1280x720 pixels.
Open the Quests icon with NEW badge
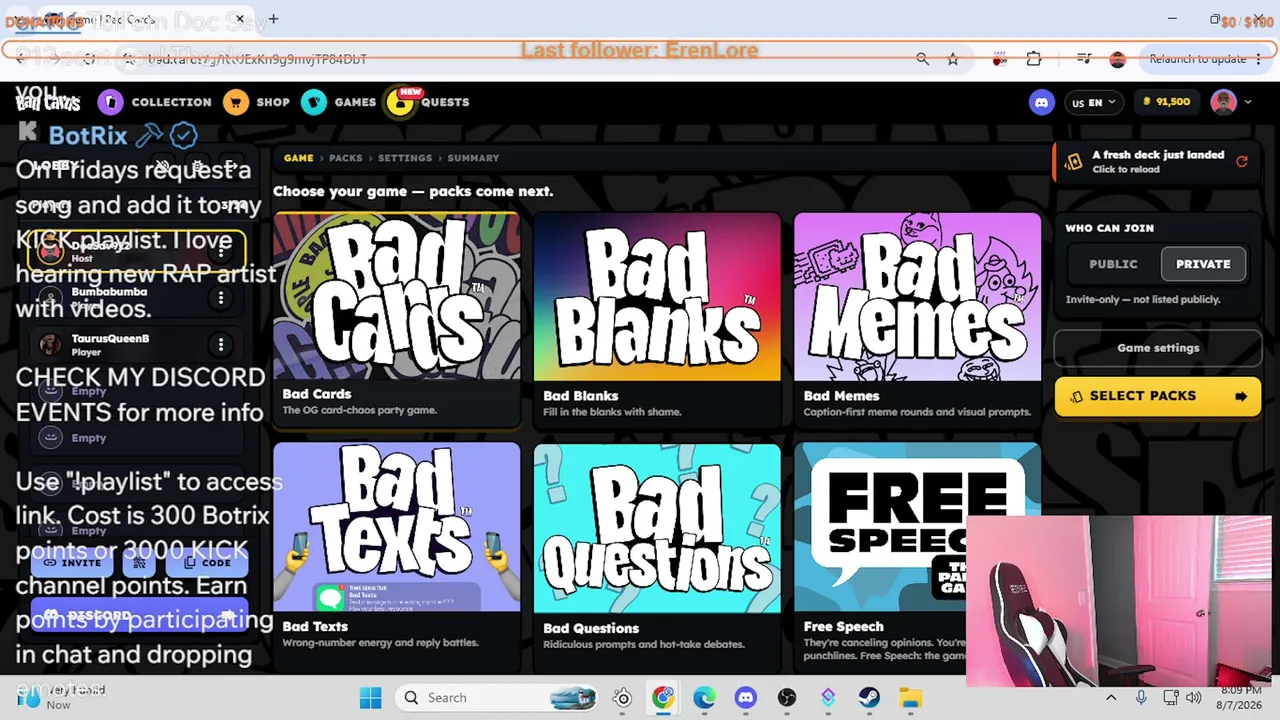[x=400, y=102]
